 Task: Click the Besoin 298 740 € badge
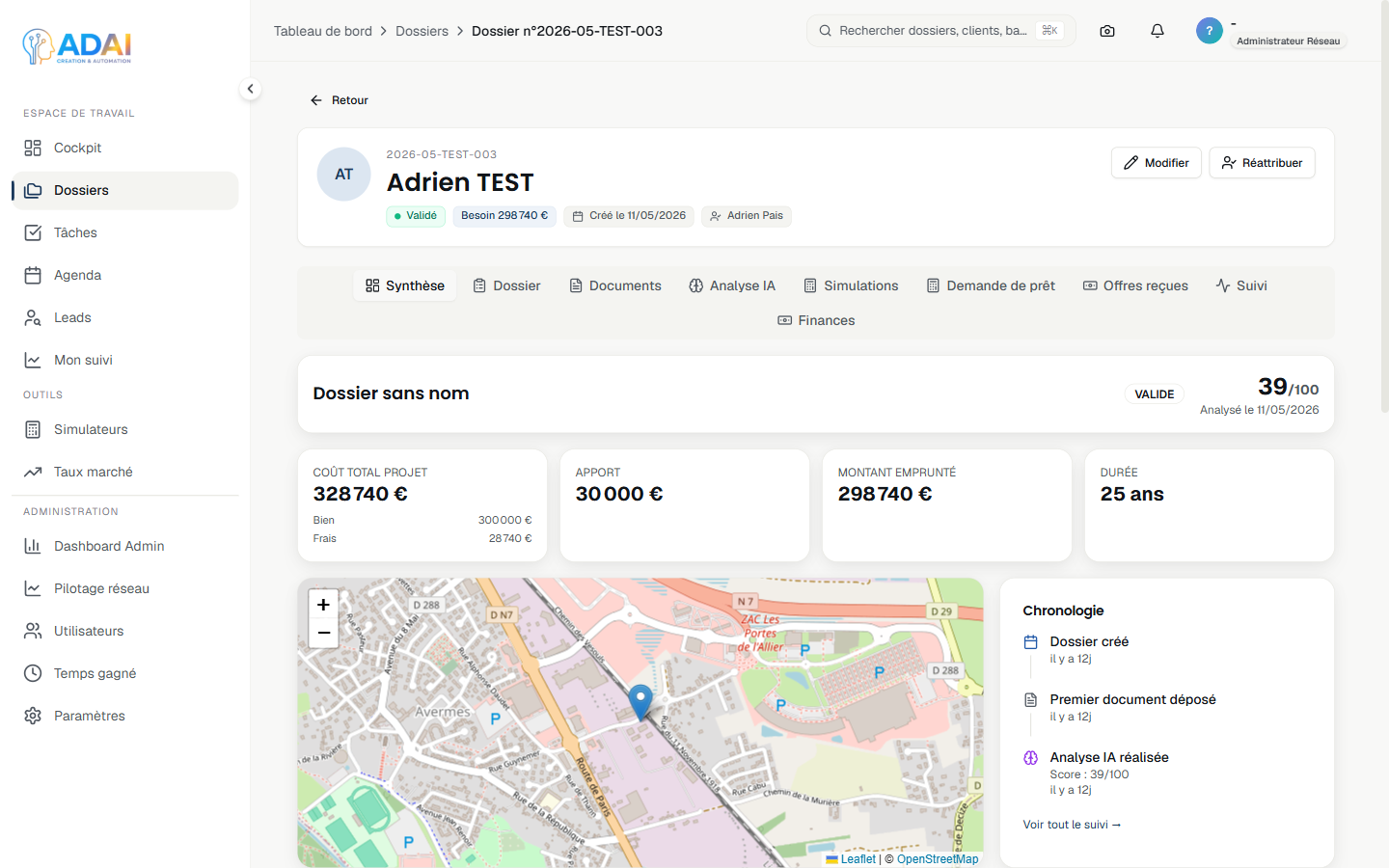(x=504, y=216)
